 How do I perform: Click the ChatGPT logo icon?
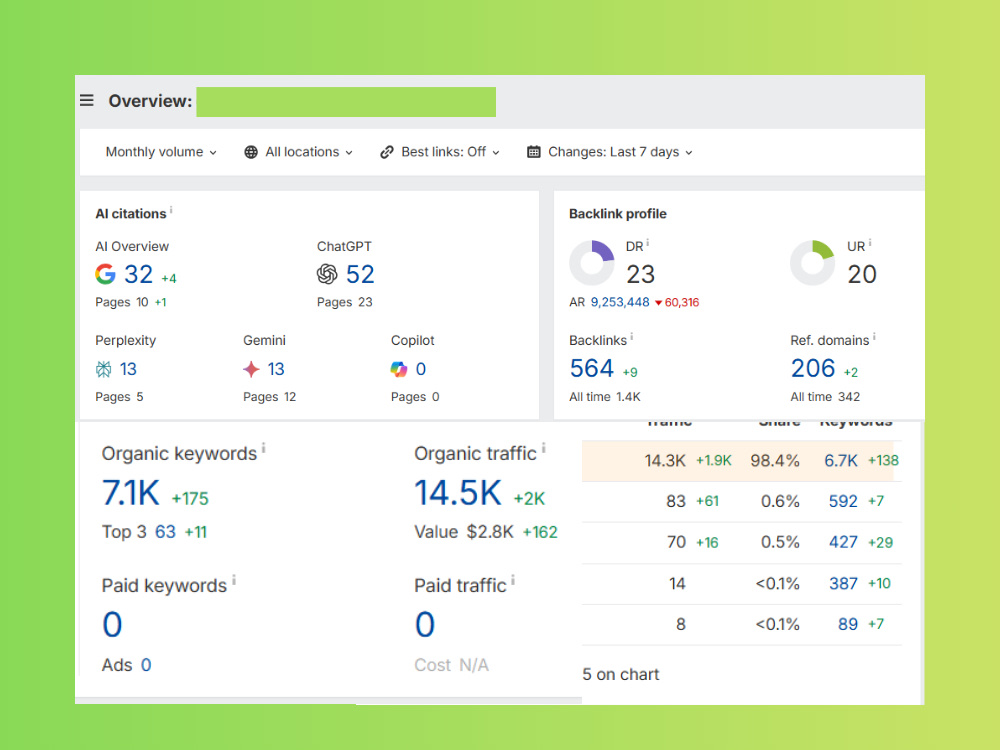coord(327,274)
